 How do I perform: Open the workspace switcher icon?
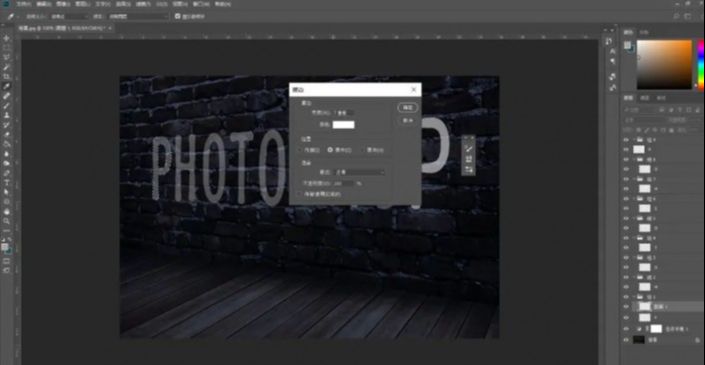click(x=688, y=16)
